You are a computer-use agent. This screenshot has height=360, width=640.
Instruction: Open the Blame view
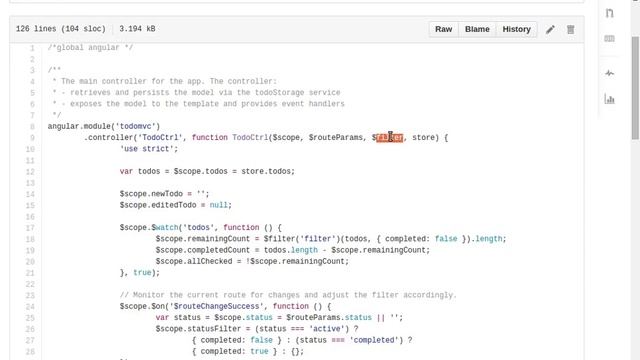(x=477, y=29)
